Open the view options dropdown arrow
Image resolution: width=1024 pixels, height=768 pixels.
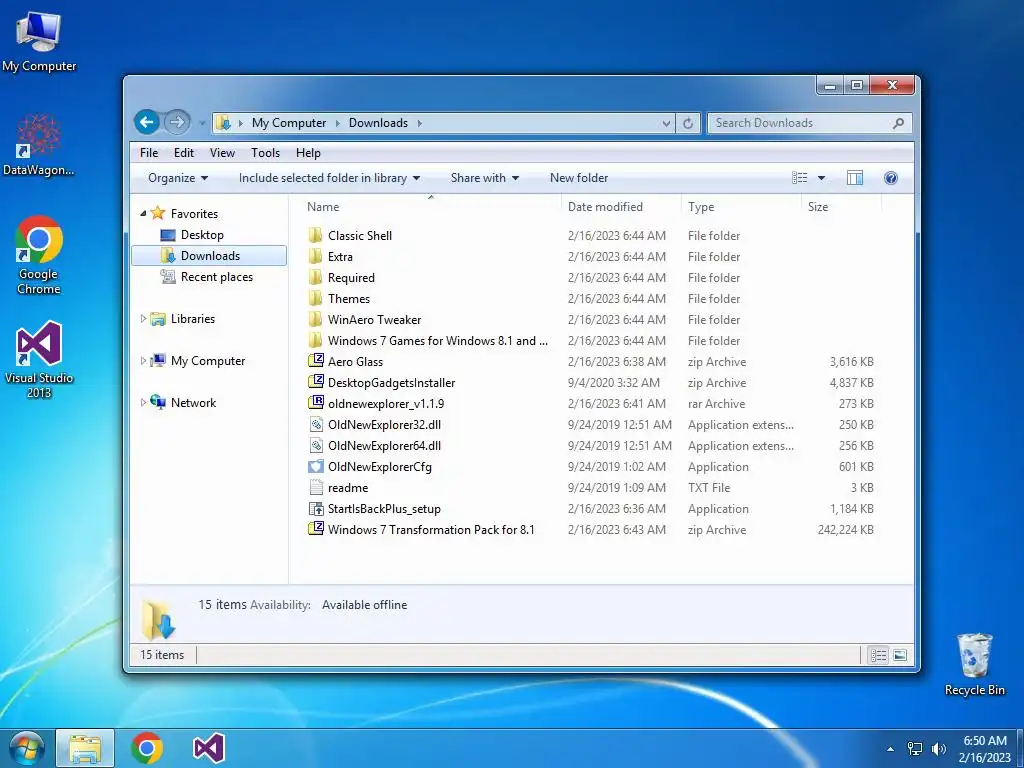click(x=822, y=178)
